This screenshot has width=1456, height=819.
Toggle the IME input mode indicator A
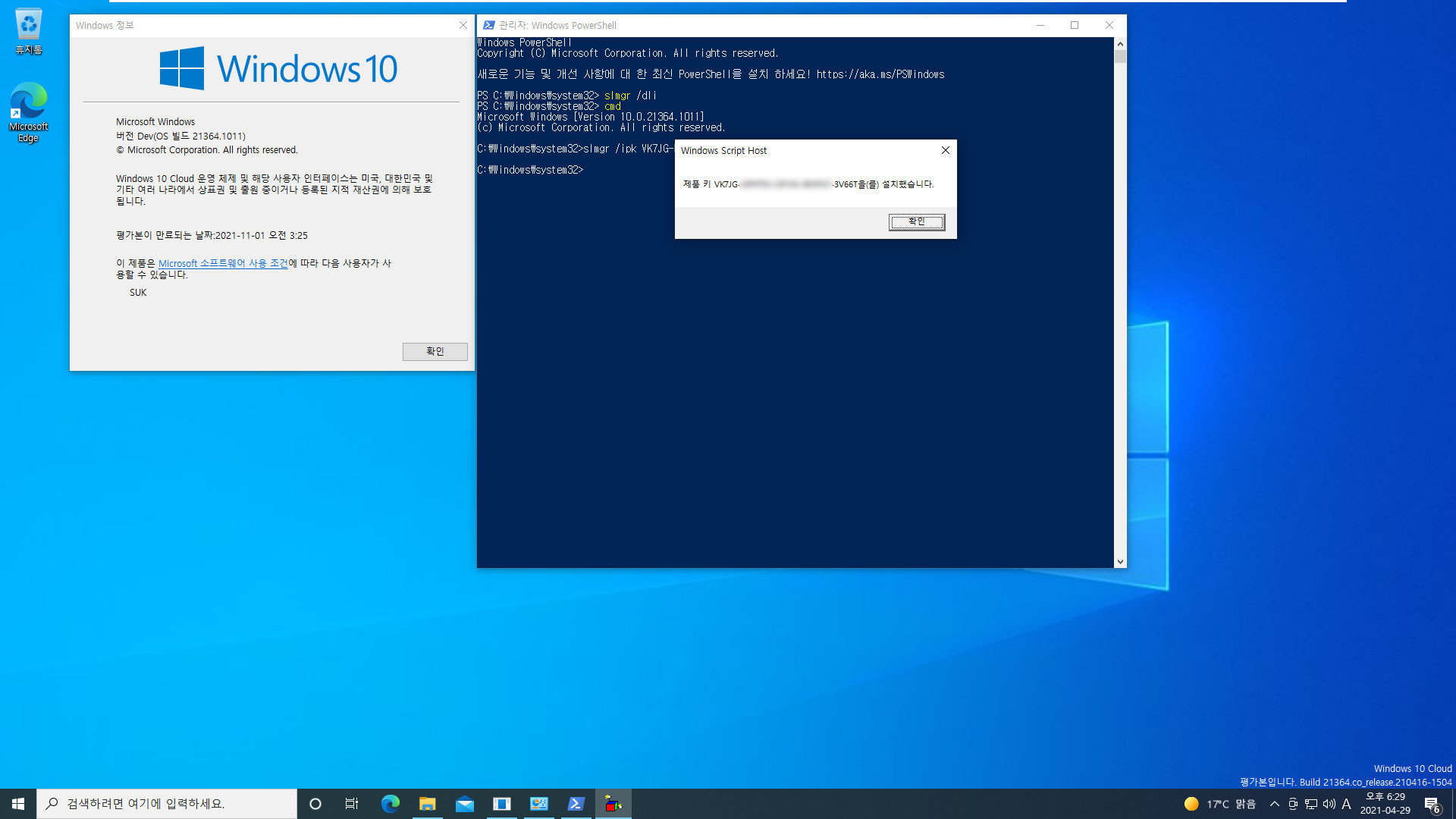(1347, 804)
